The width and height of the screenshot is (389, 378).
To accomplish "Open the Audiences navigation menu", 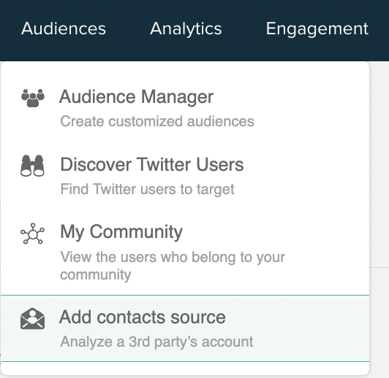I will [63, 29].
